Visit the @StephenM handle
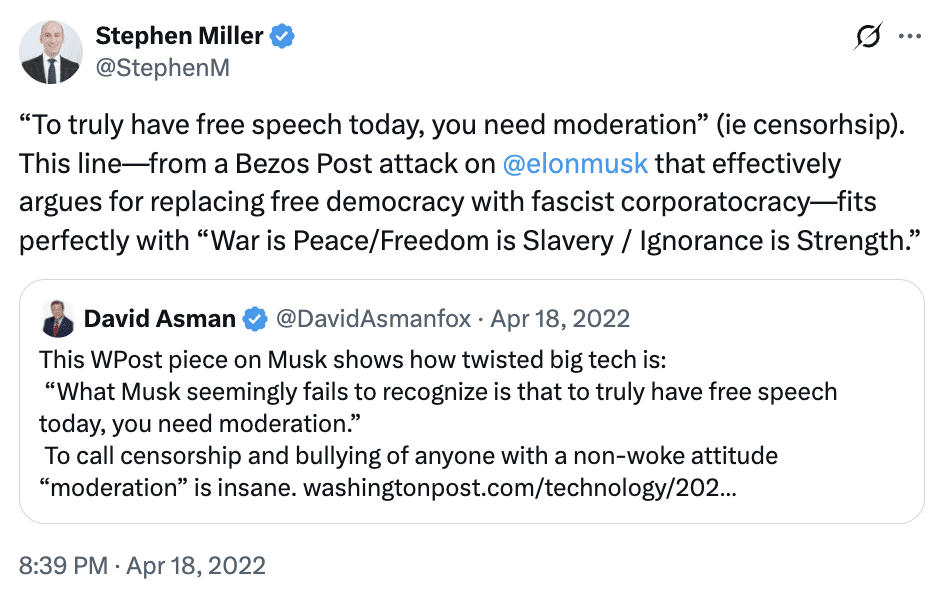Screen dimensions: 946x600 pyautogui.click(x=163, y=68)
